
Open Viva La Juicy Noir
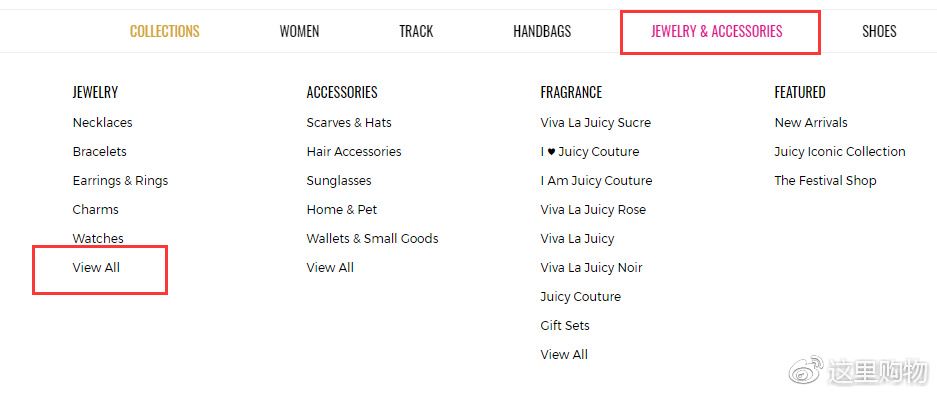pos(592,267)
